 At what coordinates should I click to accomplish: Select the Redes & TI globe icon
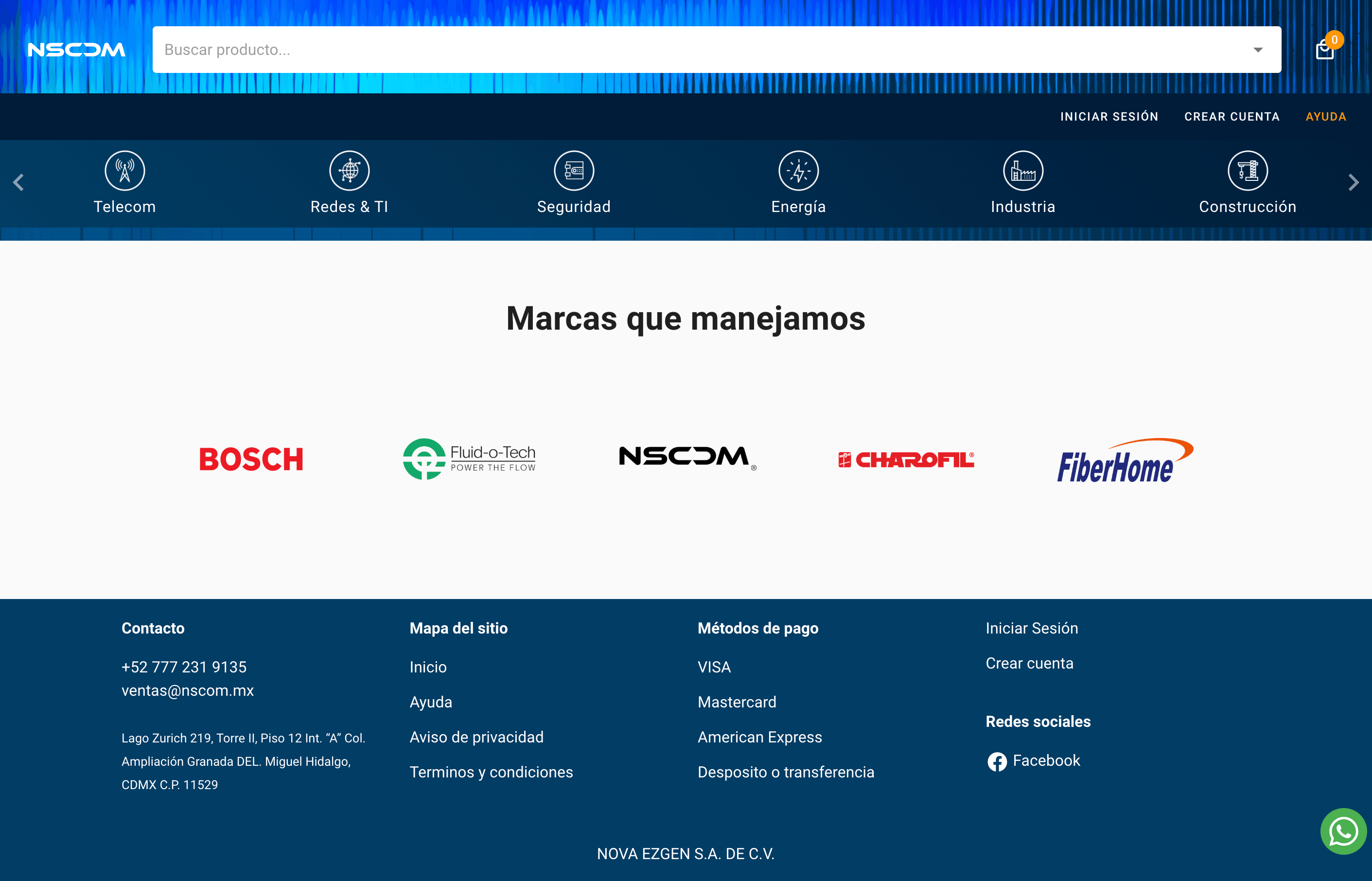point(350,171)
